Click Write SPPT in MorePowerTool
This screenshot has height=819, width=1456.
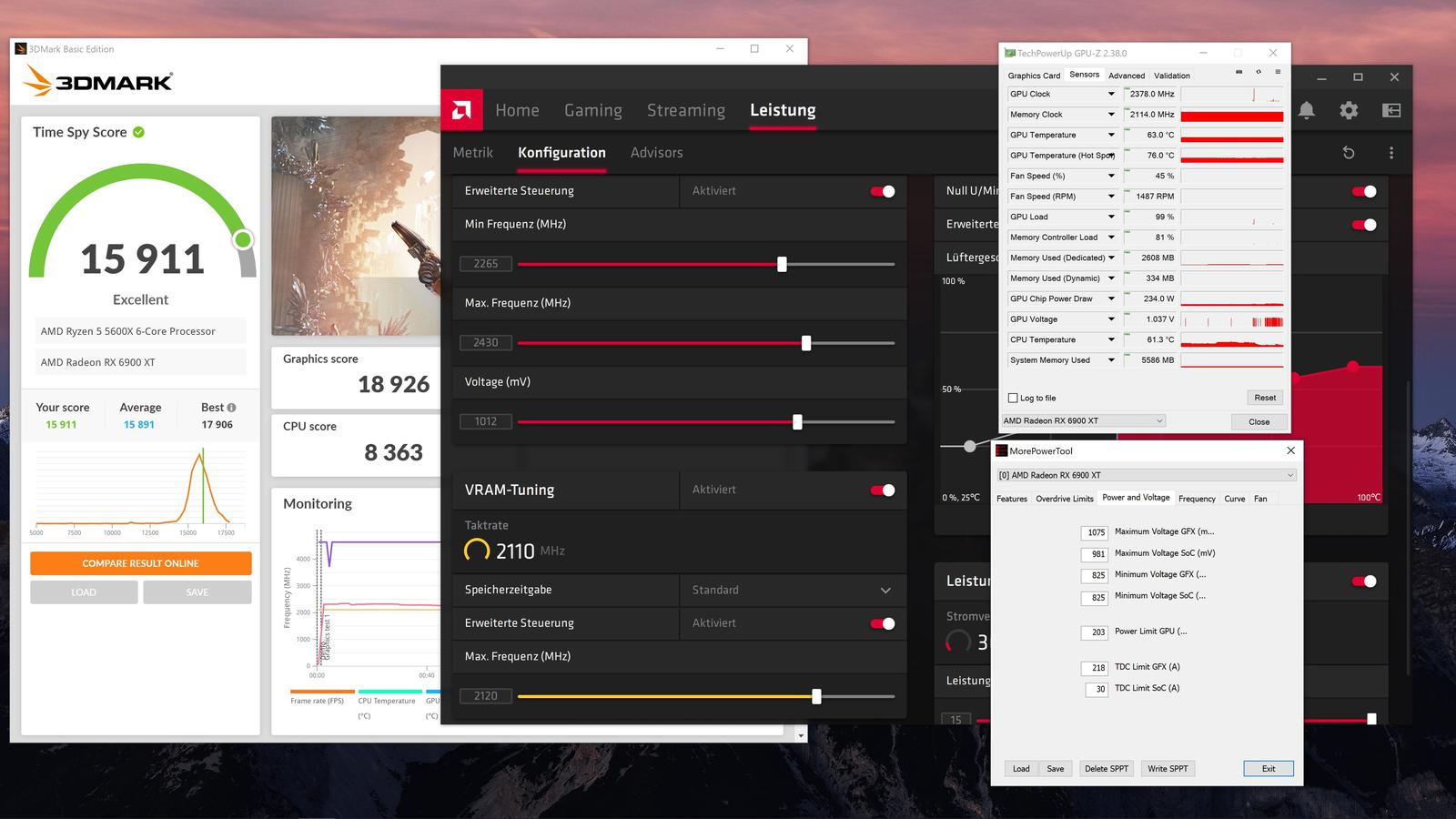point(1168,769)
